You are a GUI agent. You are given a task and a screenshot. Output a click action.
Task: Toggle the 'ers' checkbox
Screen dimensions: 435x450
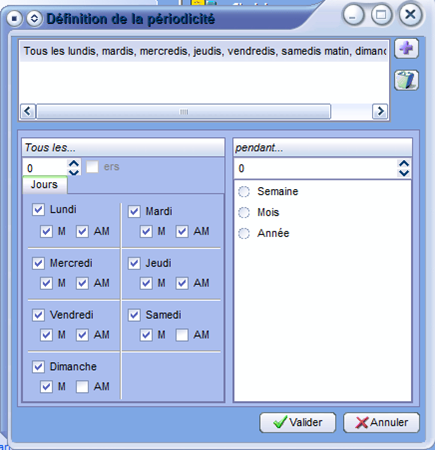point(92,167)
